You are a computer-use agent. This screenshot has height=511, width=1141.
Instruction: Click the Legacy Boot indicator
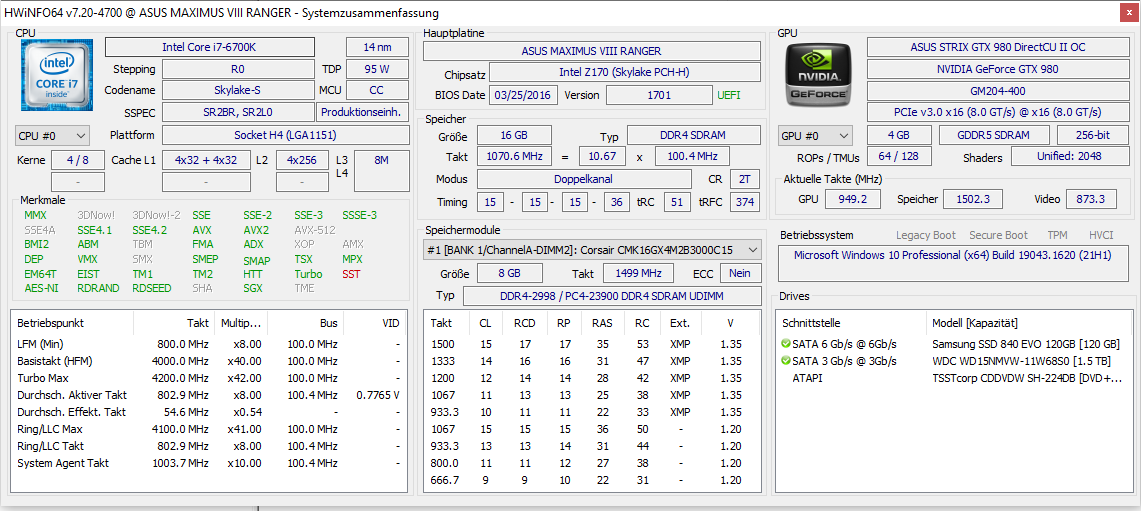[x=926, y=235]
